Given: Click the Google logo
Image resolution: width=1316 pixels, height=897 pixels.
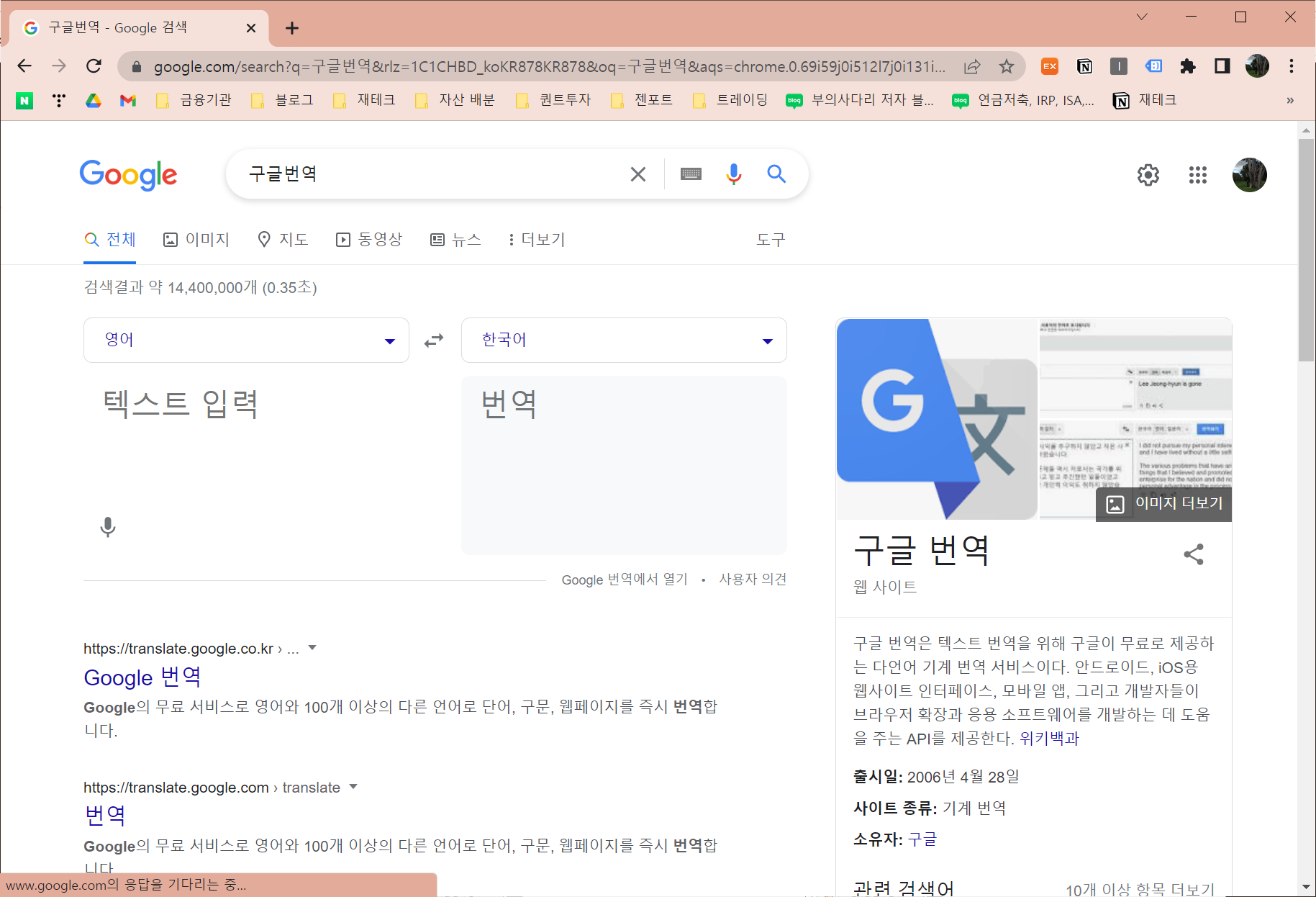Looking at the screenshot, I should pos(129,175).
